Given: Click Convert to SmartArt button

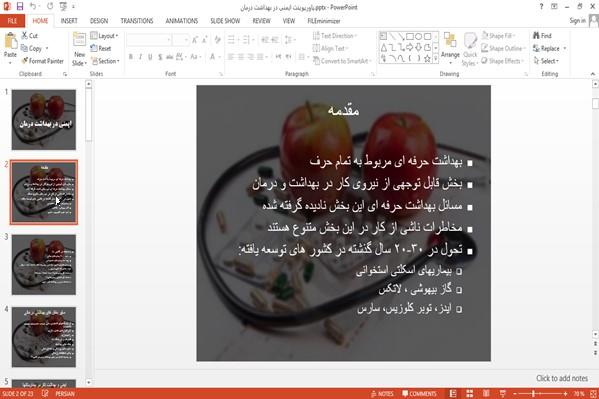Looking at the screenshot, I should click(342, 61).
